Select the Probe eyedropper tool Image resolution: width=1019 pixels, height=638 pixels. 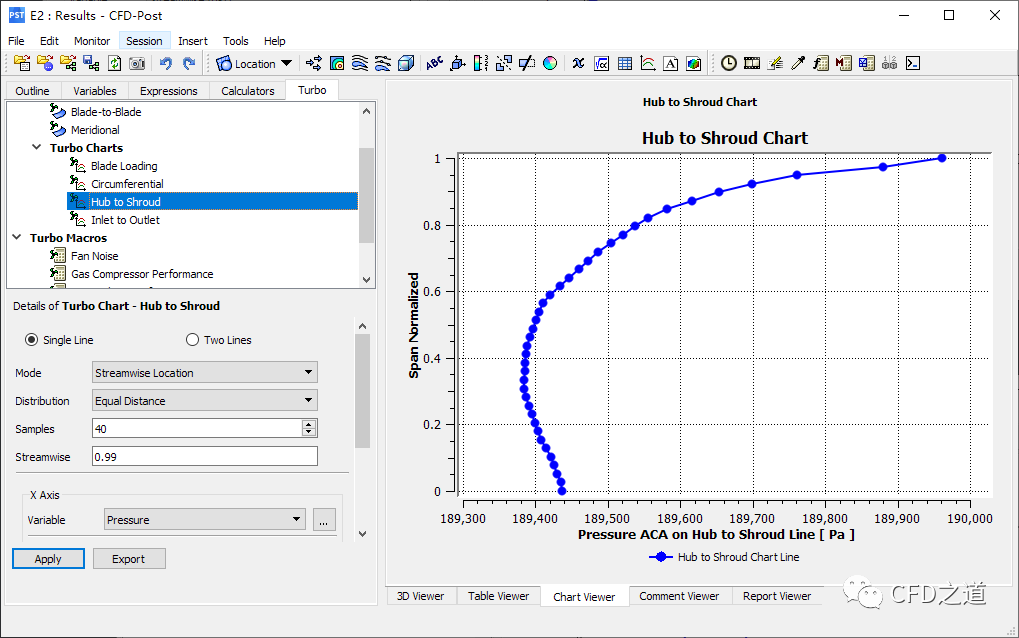[x=798, y=63]
